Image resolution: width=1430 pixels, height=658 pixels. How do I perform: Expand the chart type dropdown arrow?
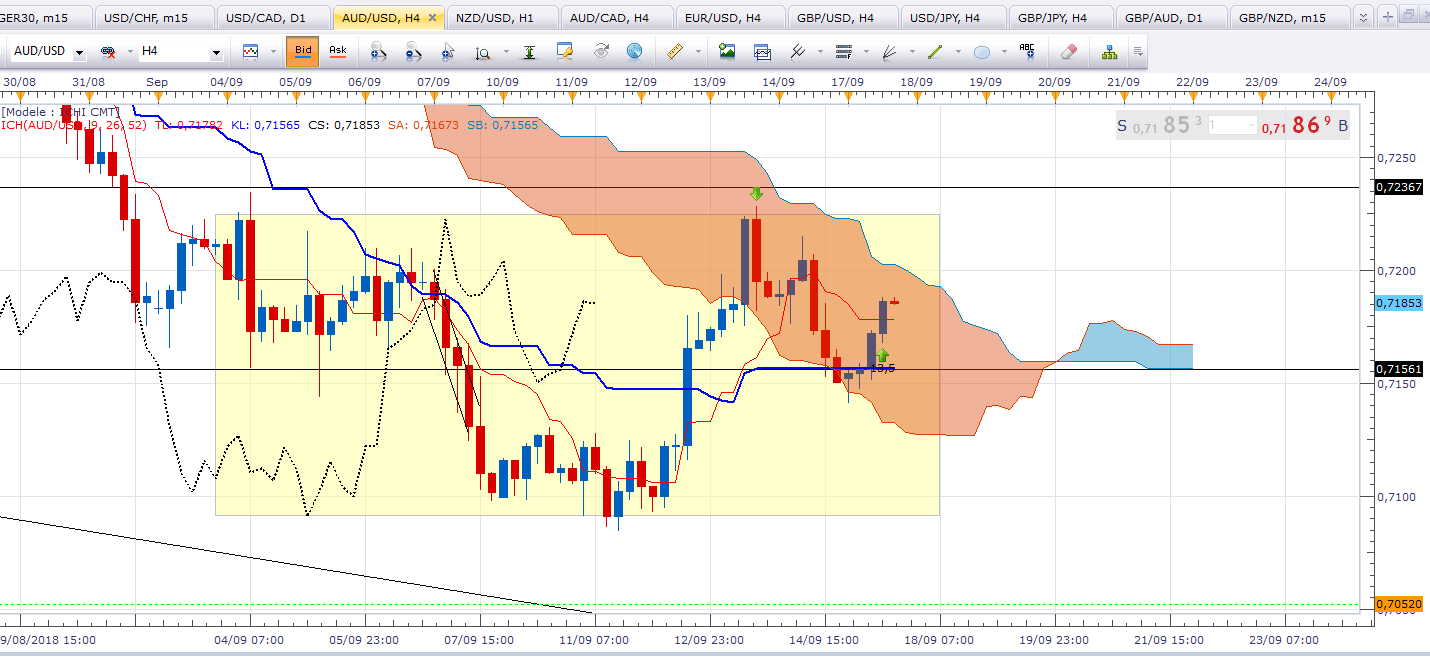[x=273, y=52]
